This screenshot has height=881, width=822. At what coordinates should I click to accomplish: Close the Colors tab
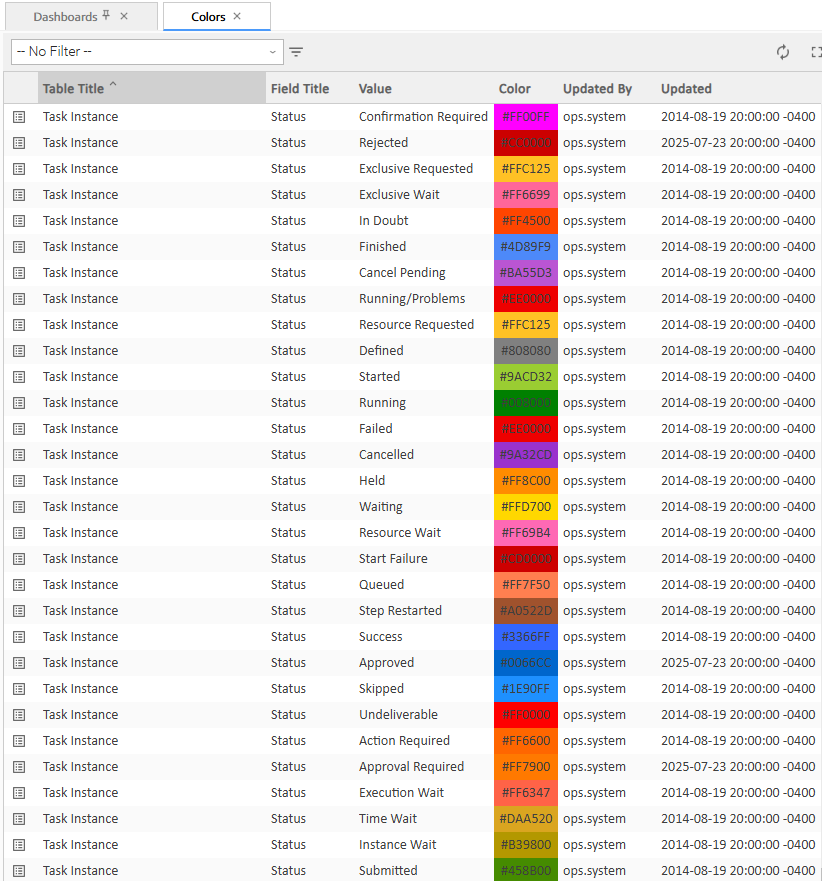(237, 17)
